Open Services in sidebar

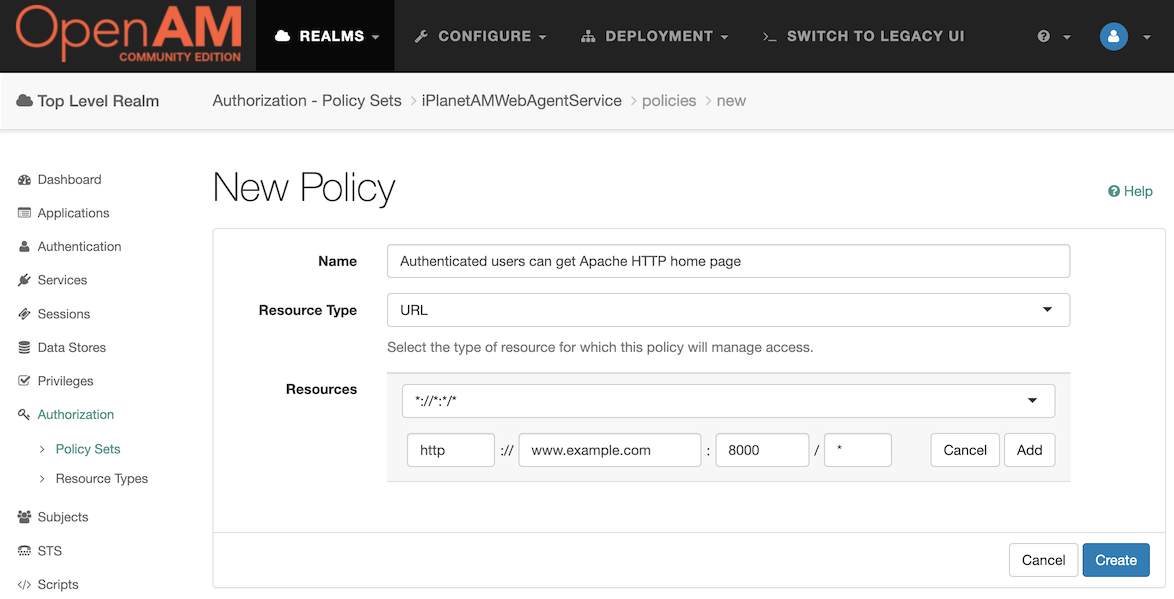pos(62,280)
